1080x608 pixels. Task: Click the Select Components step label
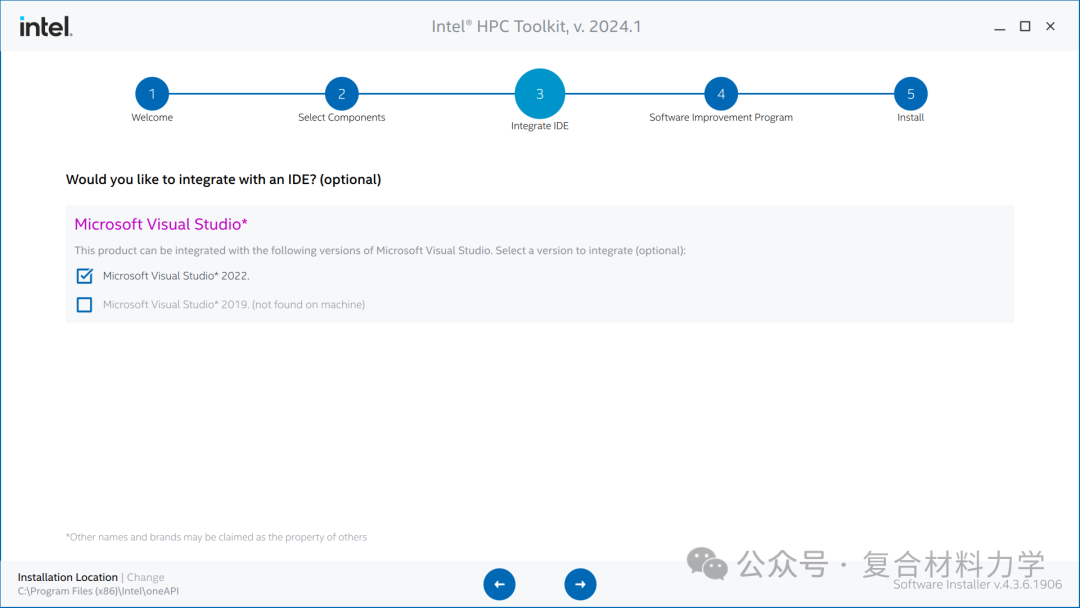[x=342, y=117]
